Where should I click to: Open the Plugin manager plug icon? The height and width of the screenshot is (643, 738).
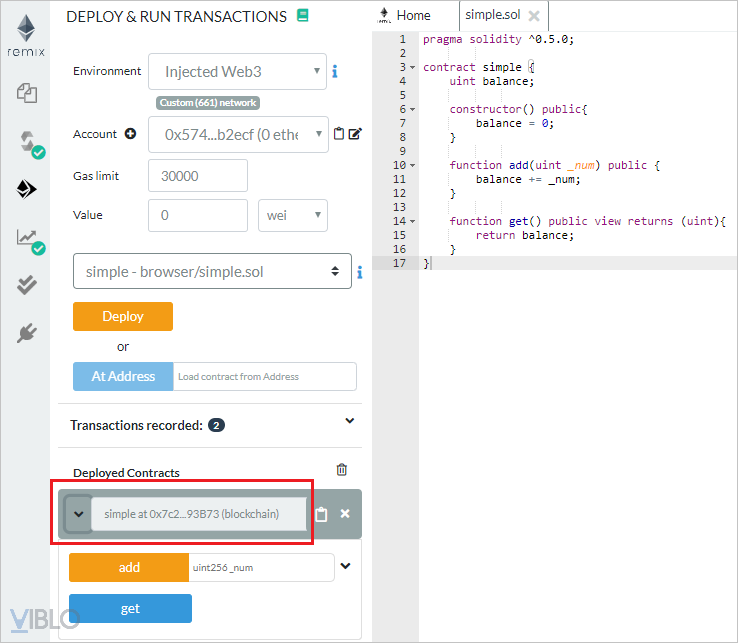click(x=27, y=333)
